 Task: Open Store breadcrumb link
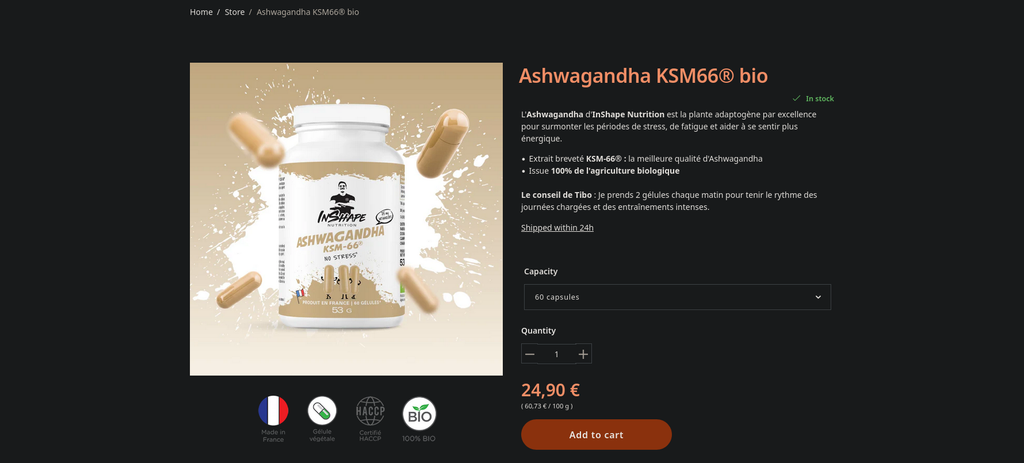[234, 12]
